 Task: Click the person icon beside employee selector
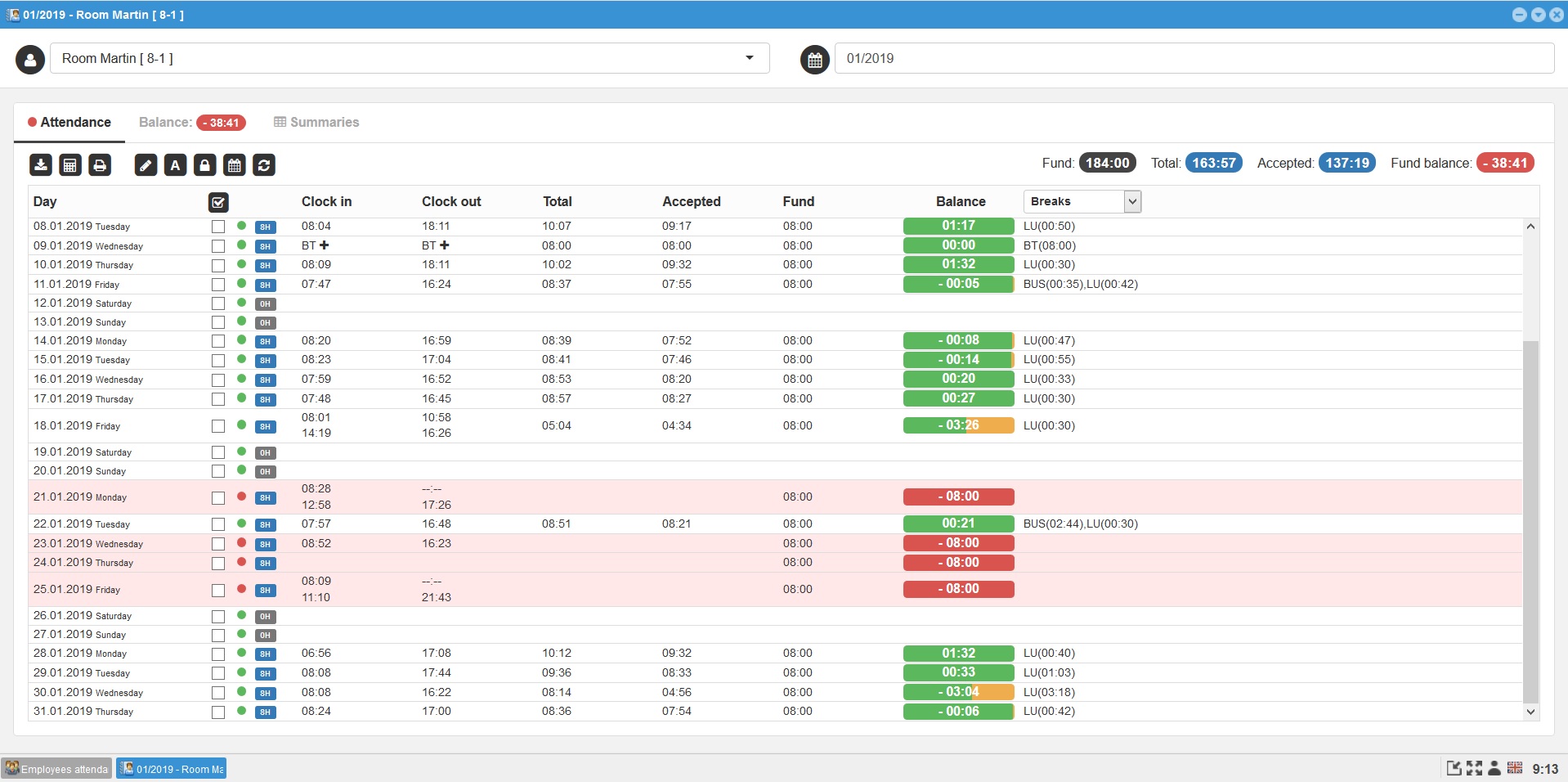pos(30,60)
